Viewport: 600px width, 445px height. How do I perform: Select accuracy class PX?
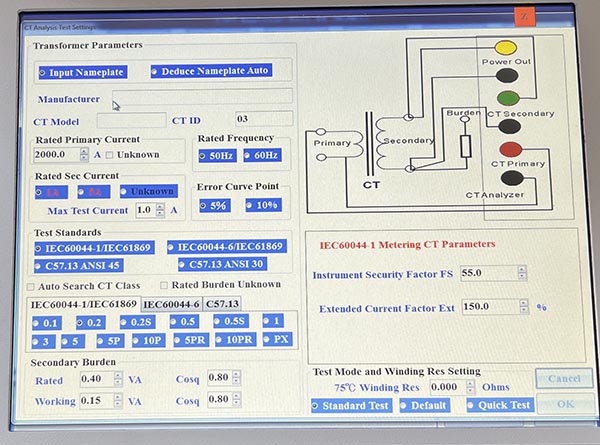tap(278, 339)
